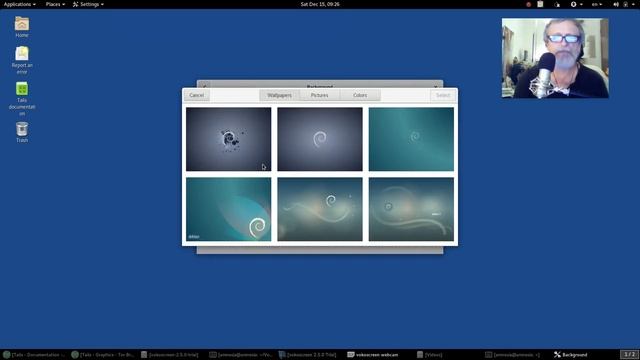Select the teal wallpaper with large bottom-right swirl
640x360 pixels.
tap(228, 209)
